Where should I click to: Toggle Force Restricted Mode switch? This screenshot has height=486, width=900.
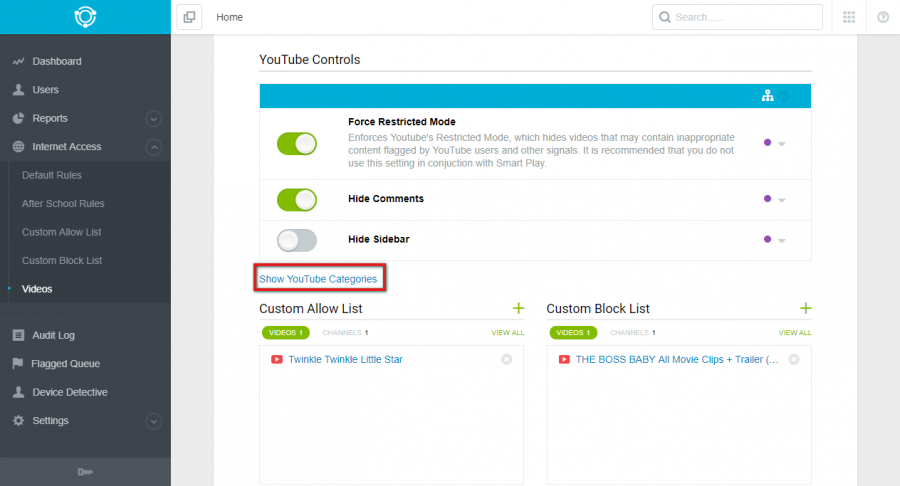pos(297,143)
